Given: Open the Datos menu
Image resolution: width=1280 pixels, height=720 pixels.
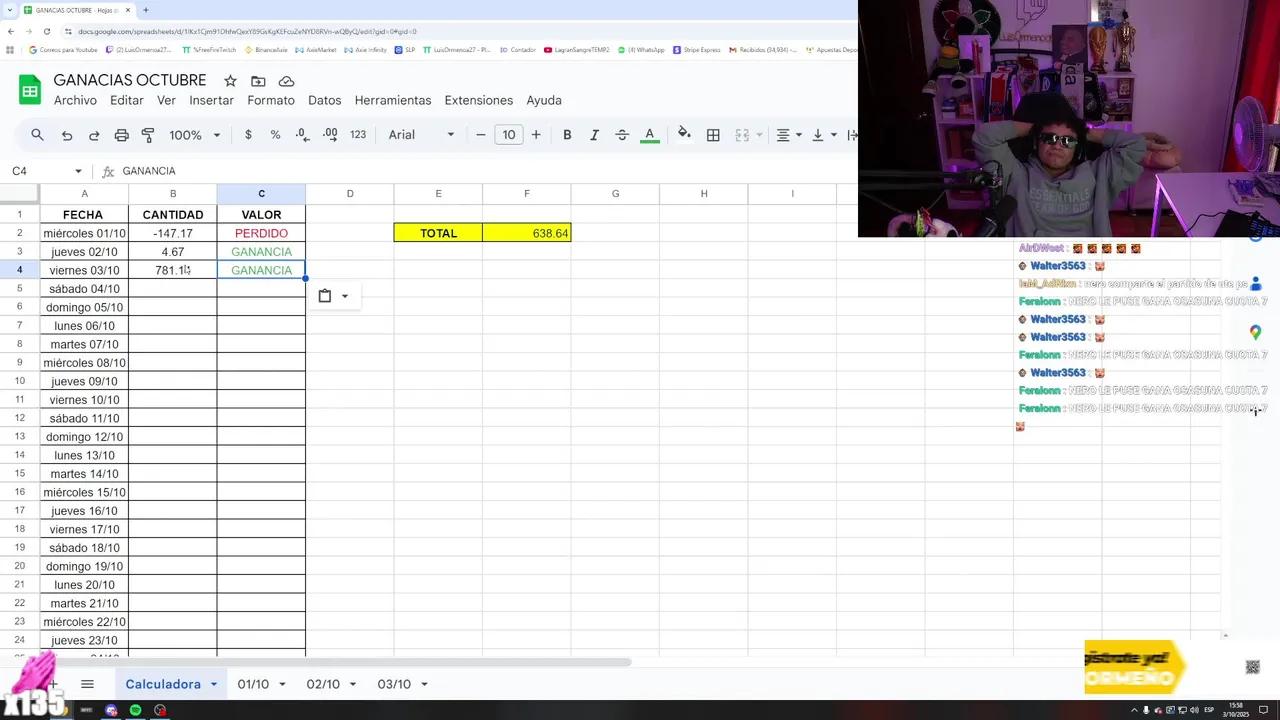Looking at the screenshot, I should tap(325, 100).
